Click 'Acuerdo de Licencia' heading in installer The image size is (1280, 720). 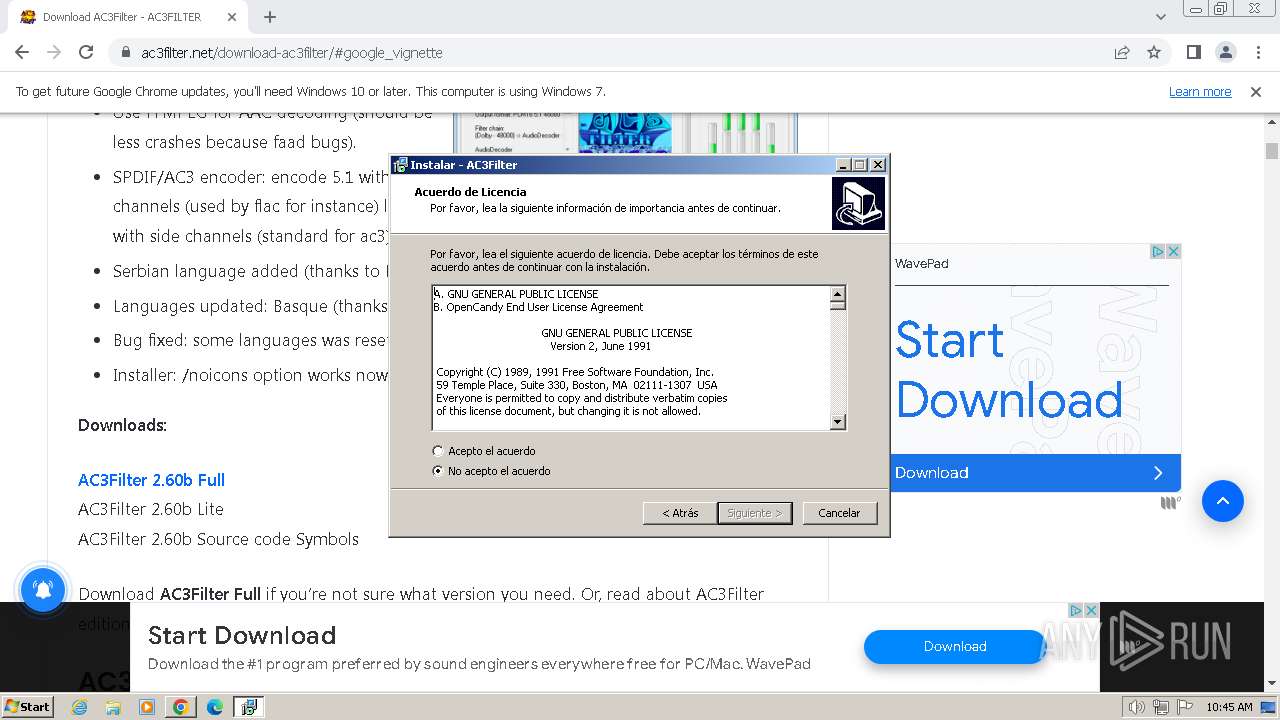470,192
